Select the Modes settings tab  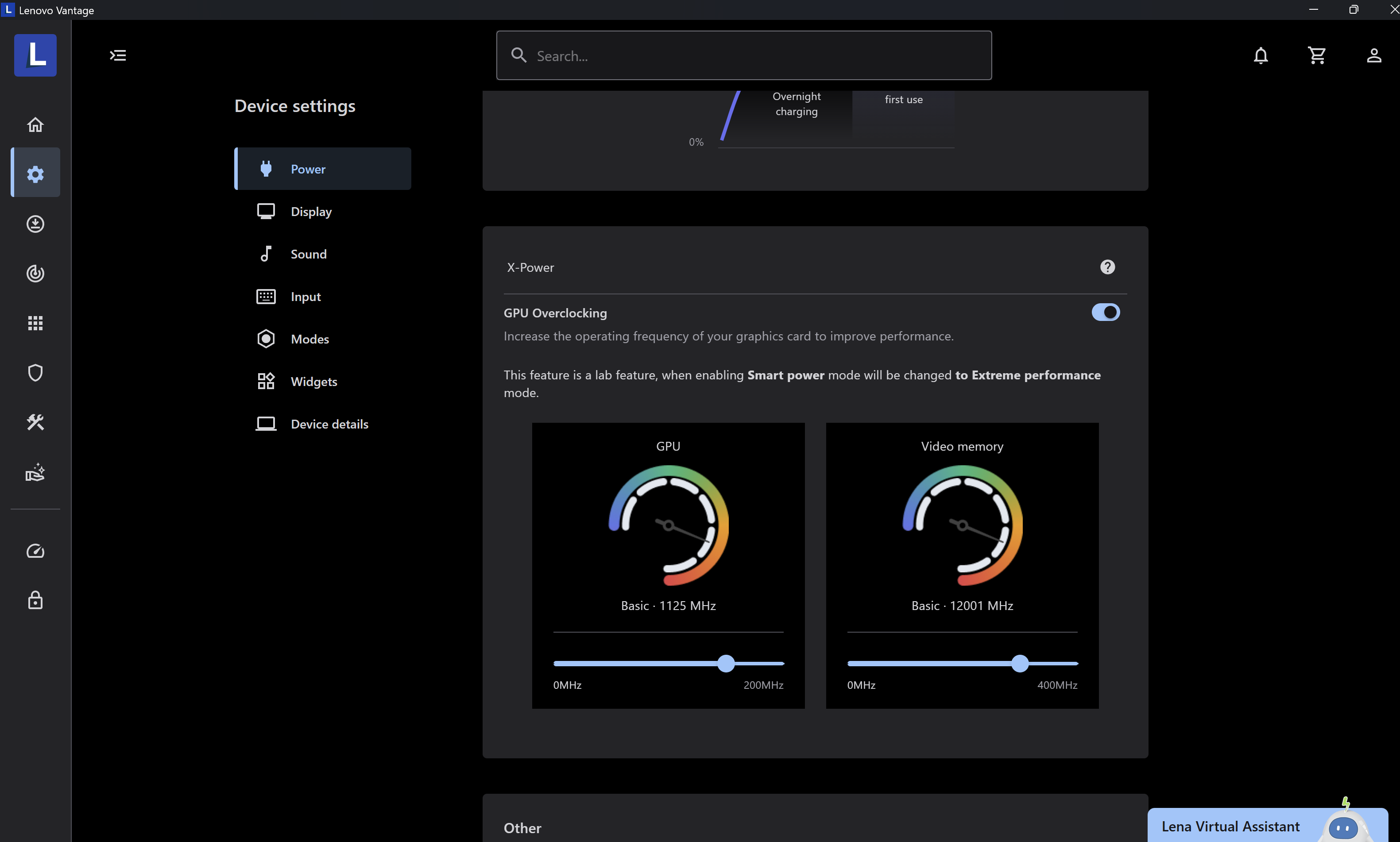pos(310,339)
